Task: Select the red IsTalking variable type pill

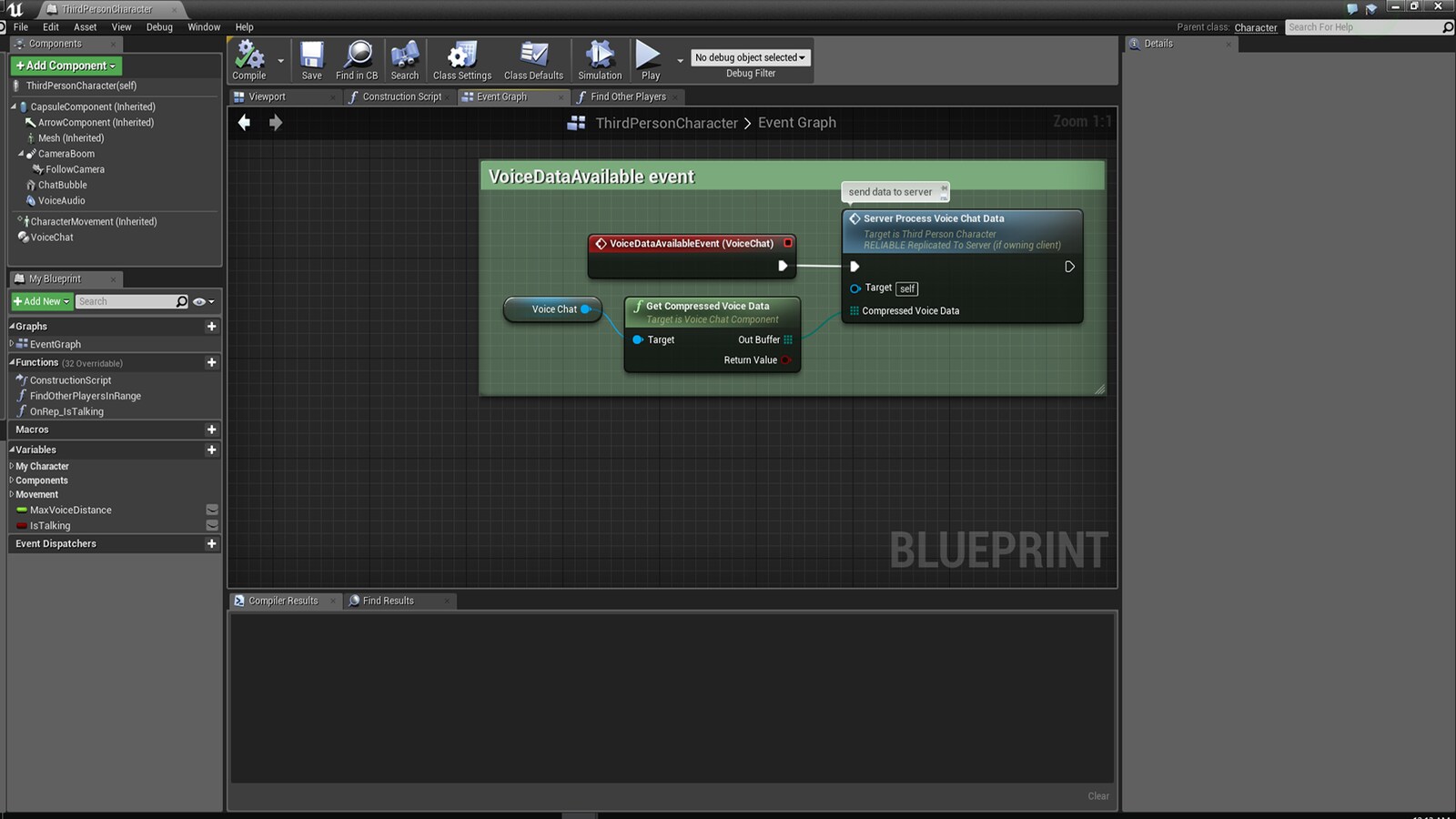Action: click(x=22, y=525)
